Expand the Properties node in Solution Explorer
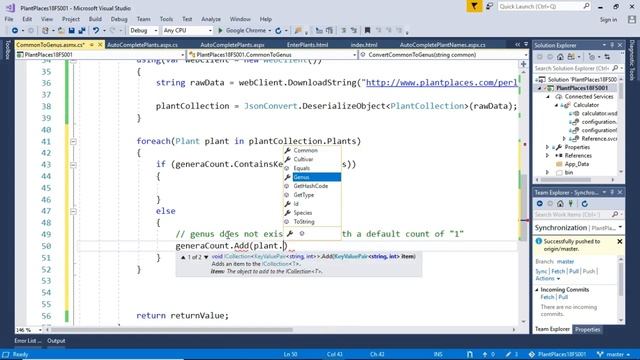 (547, 147)
